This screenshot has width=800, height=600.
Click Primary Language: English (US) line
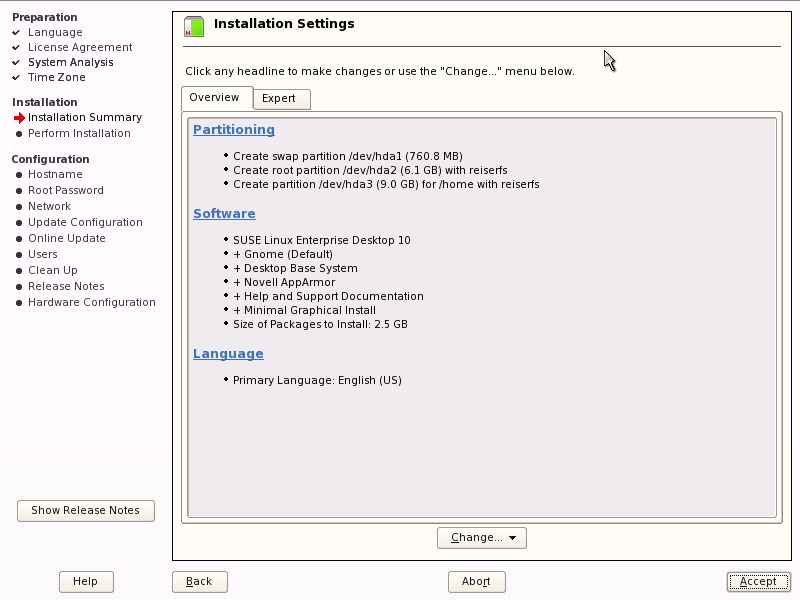(317, 381)
